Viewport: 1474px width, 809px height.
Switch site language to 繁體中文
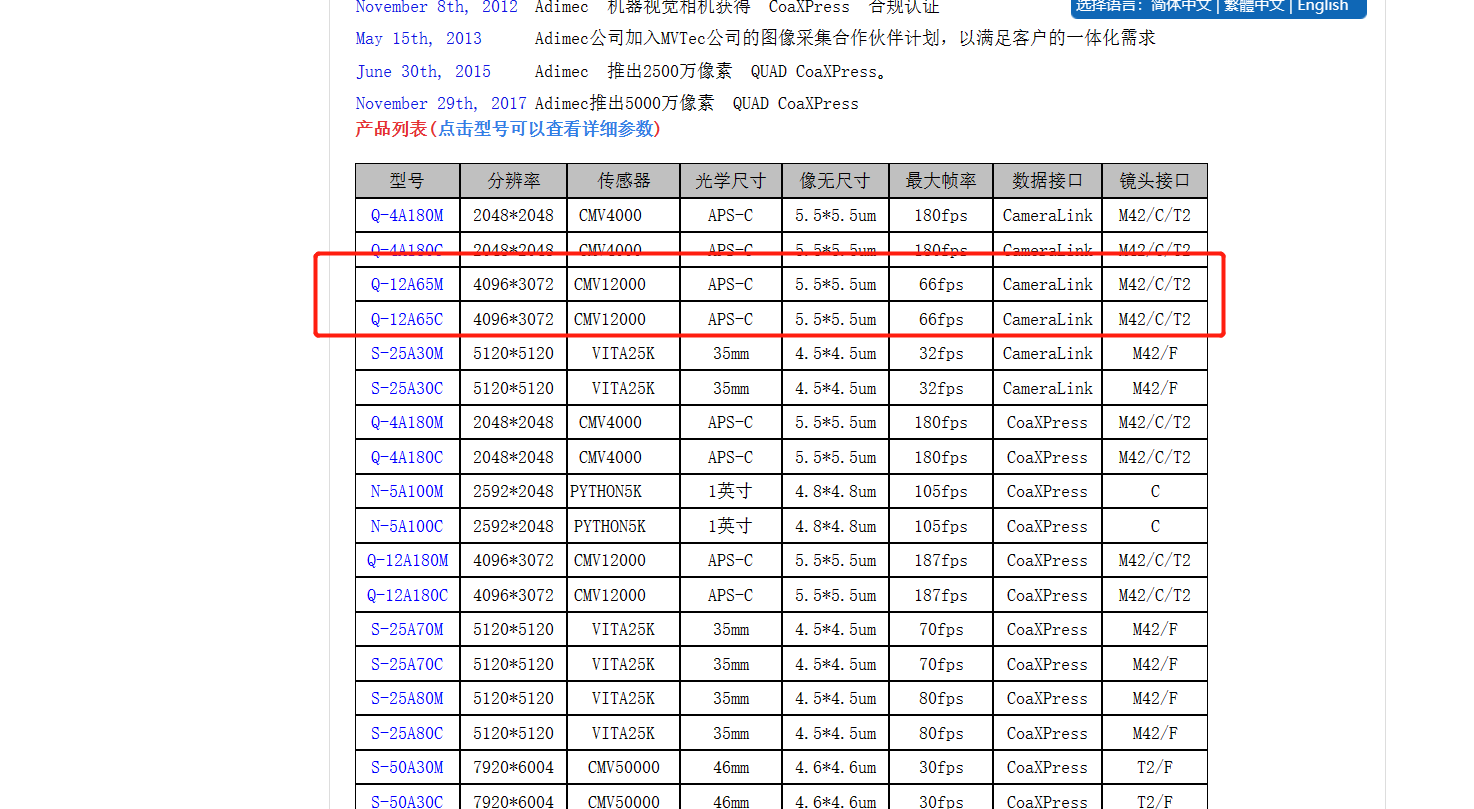click(x=1253, y=6)
